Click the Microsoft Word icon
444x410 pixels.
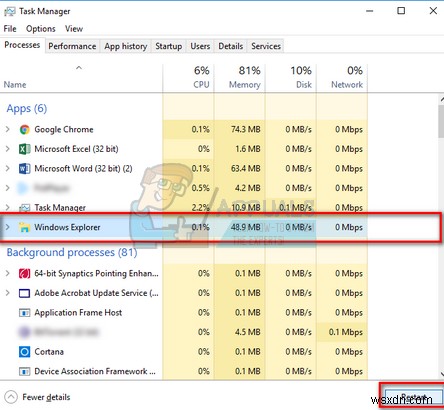(x=24, y=168)
